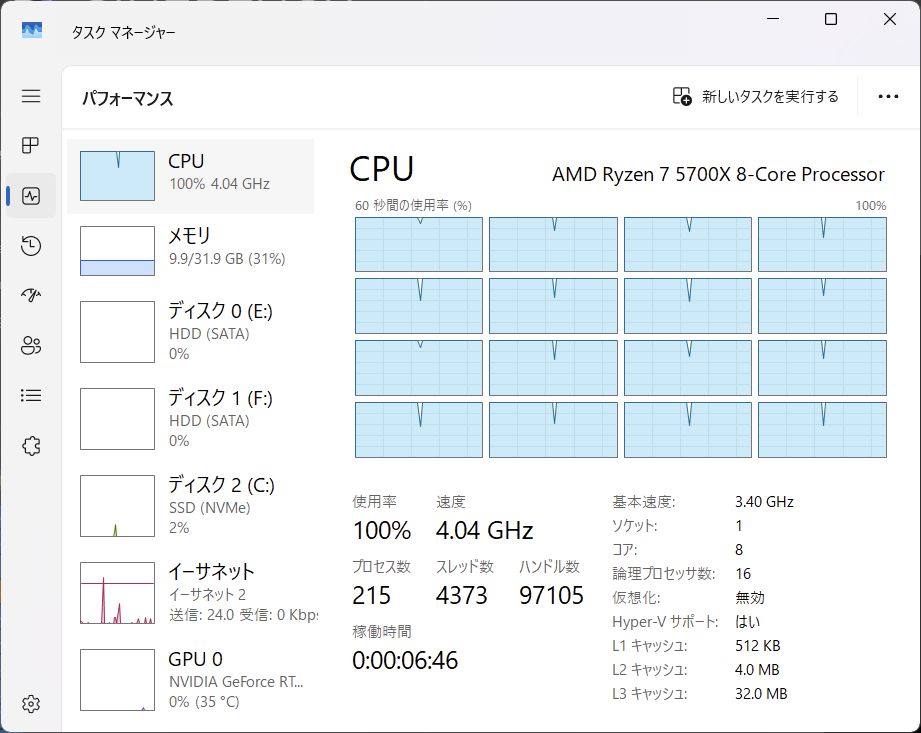Viewport: 921px width, 733px height.
Task: Click the L3 cache 32.0 MB value
Action: [x=761, y=694]
